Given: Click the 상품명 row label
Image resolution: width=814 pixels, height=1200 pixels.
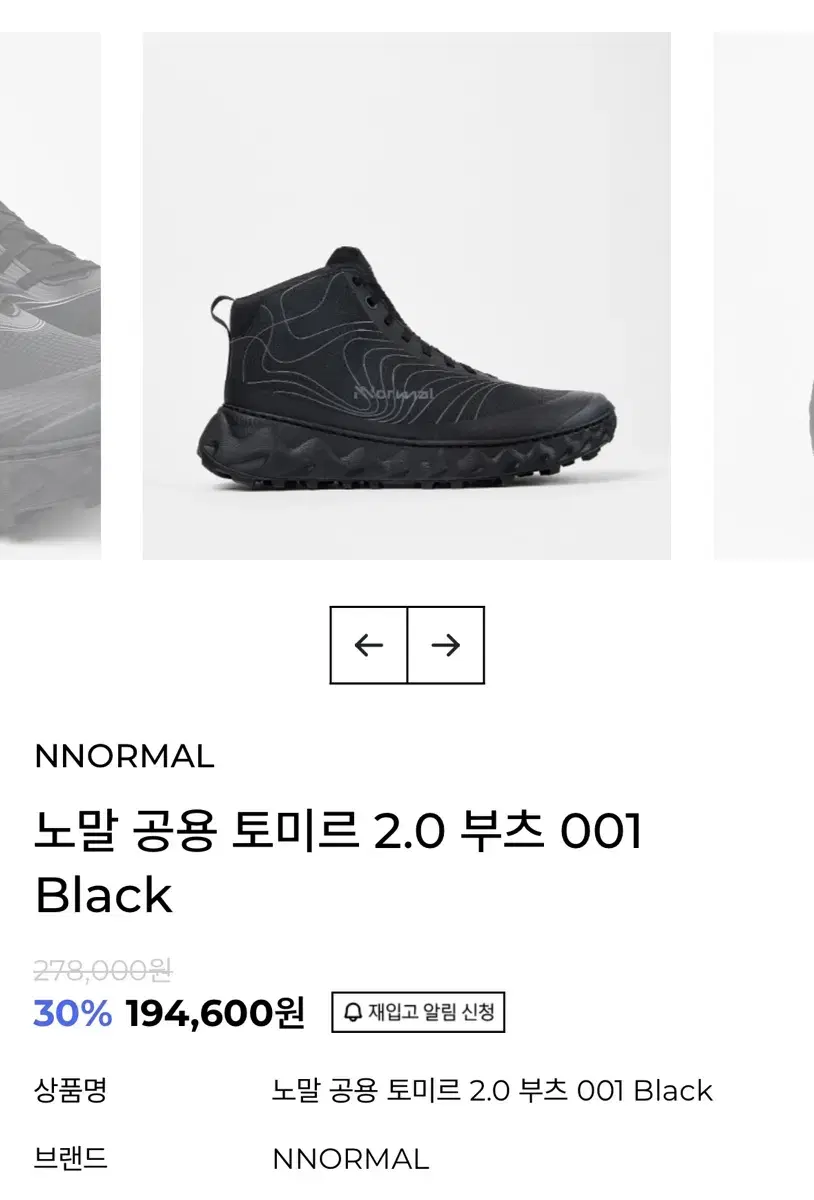Looking at the screenshot, I should [70, 1089].
